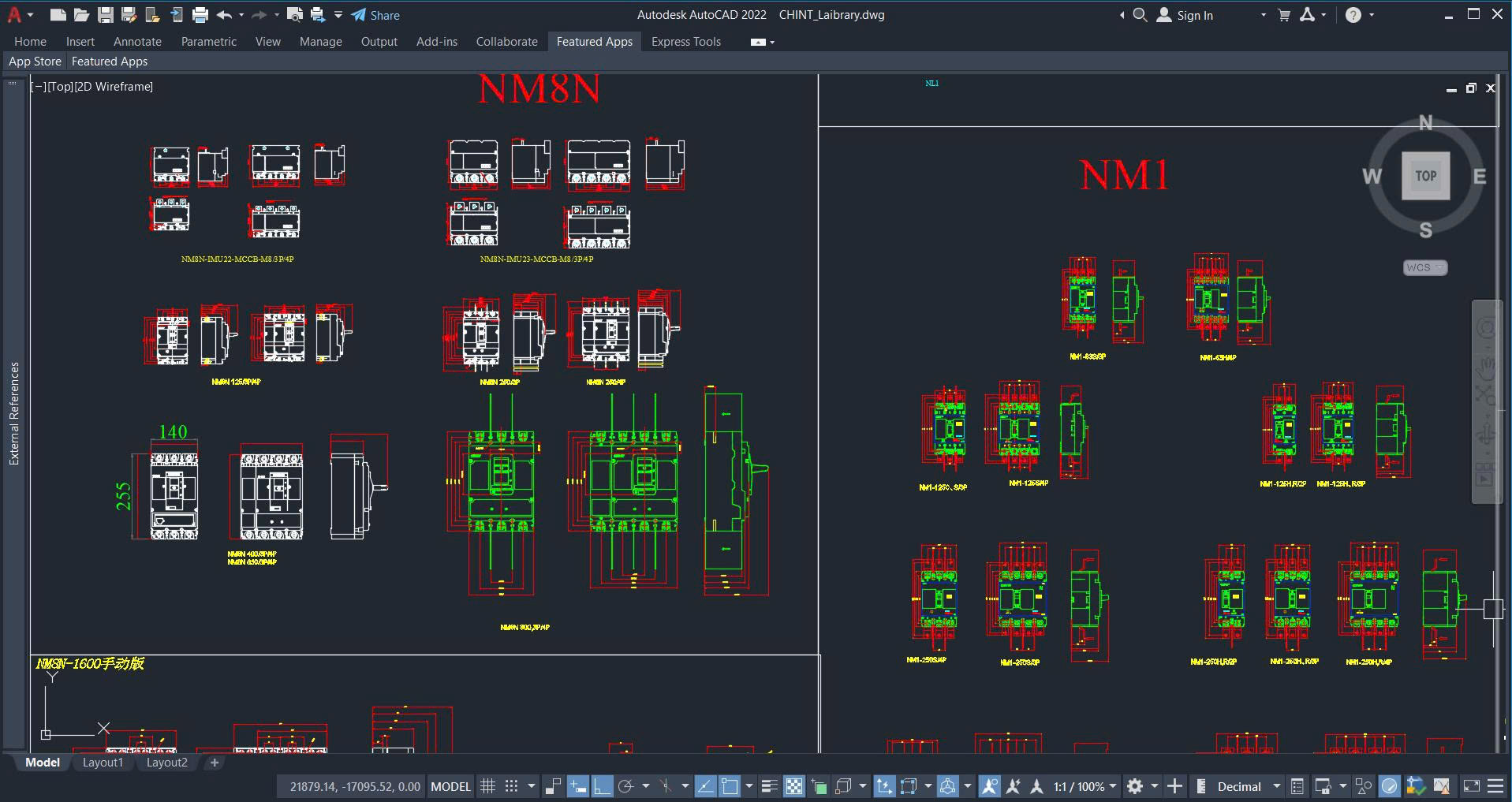
Task: Click the Save As icon
Action: pyautogui.click(x=129, y=15)
